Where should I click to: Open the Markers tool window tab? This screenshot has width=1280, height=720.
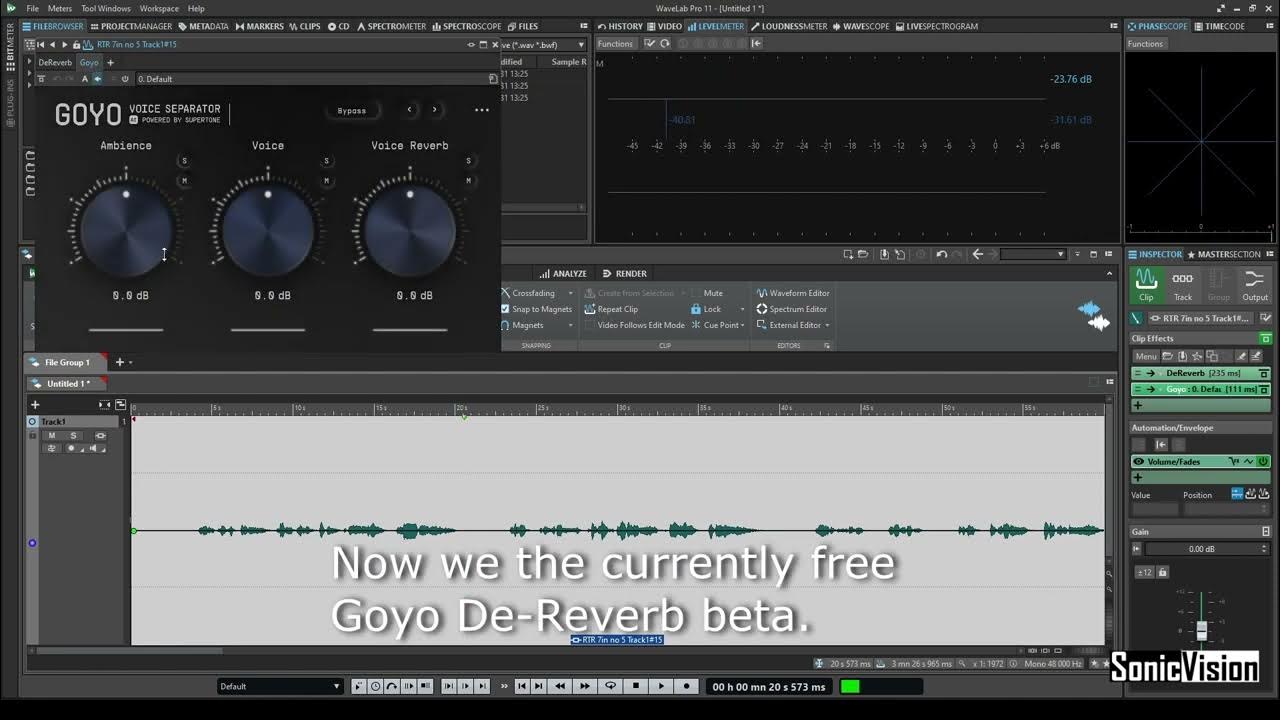[x=260, y=26]
